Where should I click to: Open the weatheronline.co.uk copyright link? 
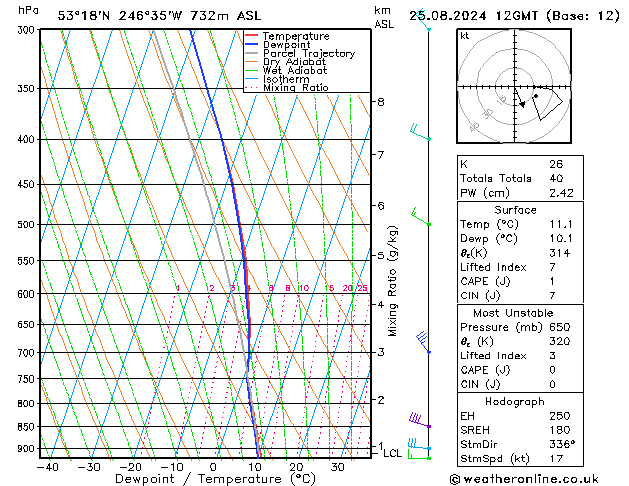click(x=524, y=479)
